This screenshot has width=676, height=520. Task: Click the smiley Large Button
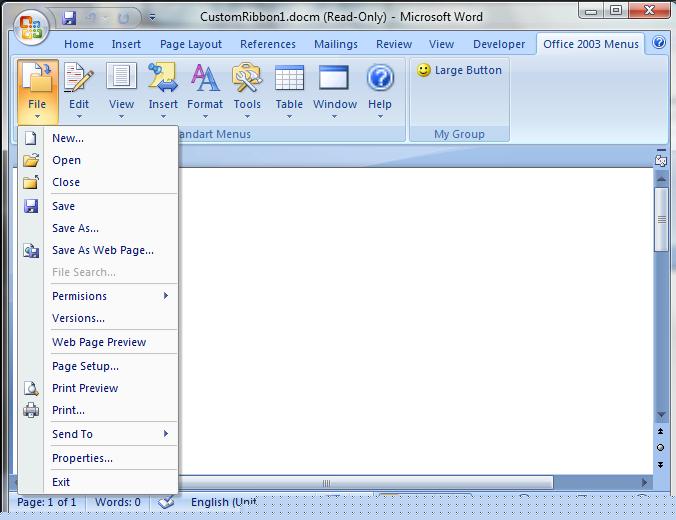click(x=459, y=70)
